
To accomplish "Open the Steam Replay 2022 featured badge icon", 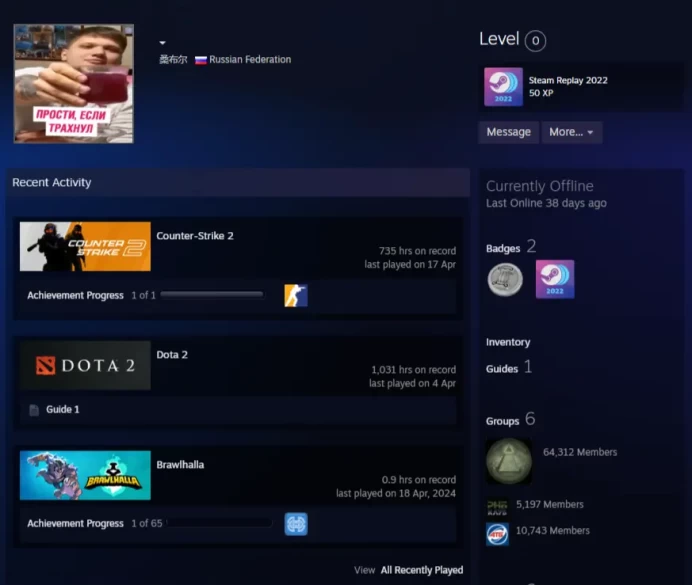I will pyautogui.click(x=504, y=87).
